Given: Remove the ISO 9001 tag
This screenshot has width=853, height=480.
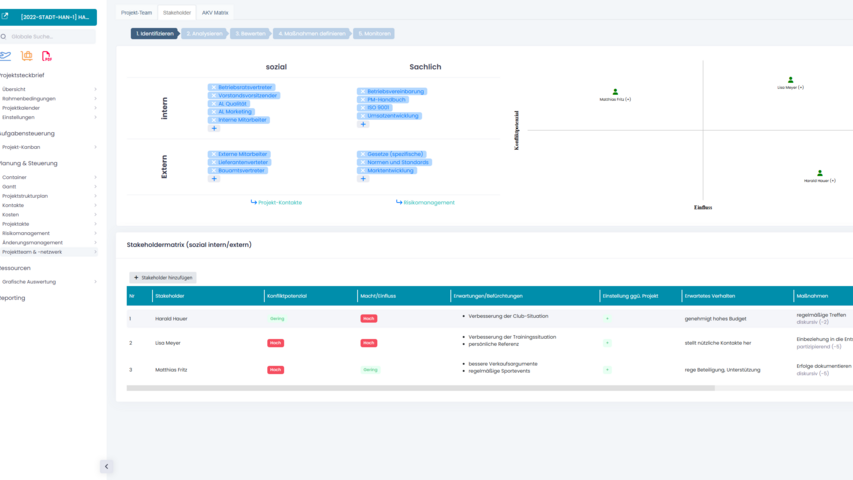Looking at the screenshot, I should pyautogui.click(x=363, y=108).
